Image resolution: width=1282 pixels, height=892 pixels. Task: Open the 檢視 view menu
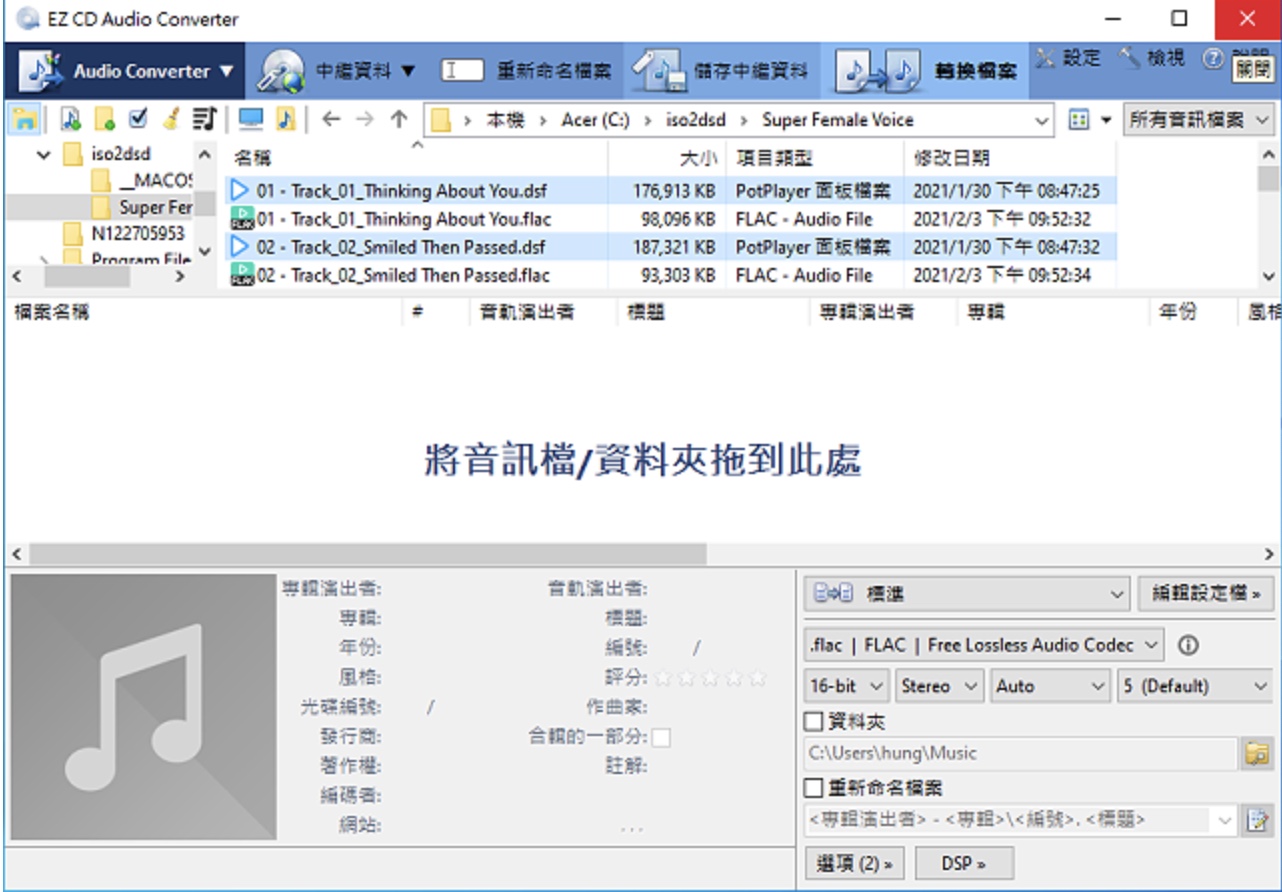click(x=1151, y=59)
